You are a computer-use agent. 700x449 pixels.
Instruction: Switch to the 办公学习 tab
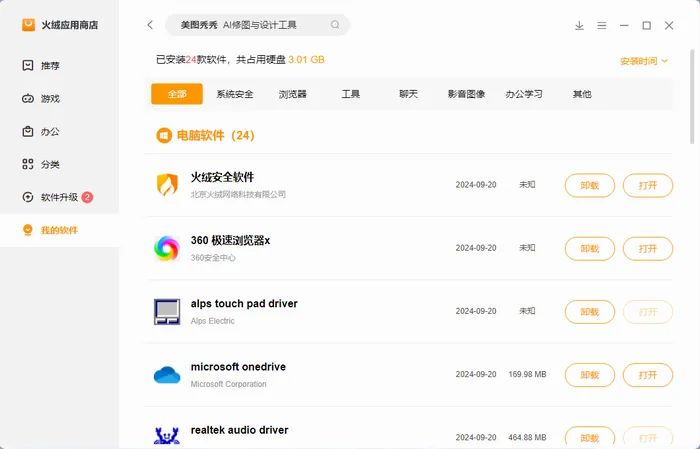(x=524, y=94)
